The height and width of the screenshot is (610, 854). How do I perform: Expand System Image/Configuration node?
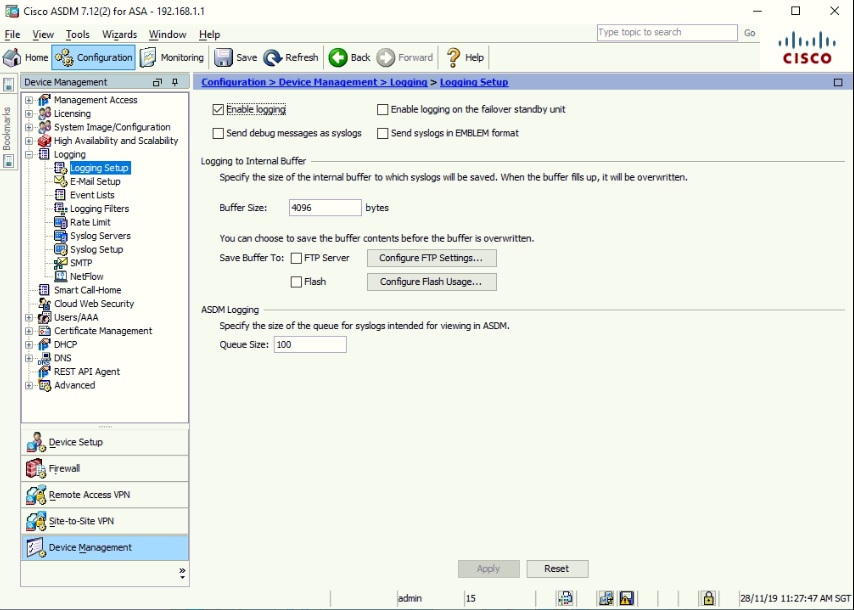point(29,127)
